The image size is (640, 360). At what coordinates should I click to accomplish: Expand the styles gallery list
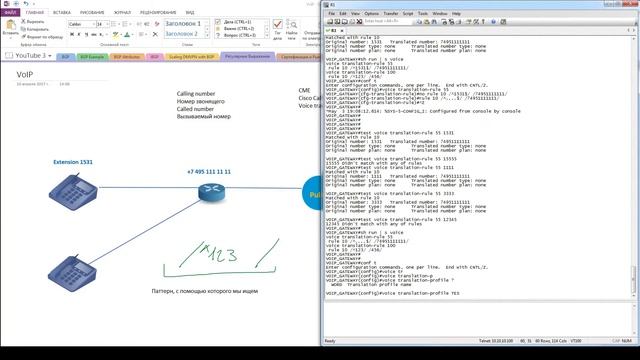coord(207,36)
